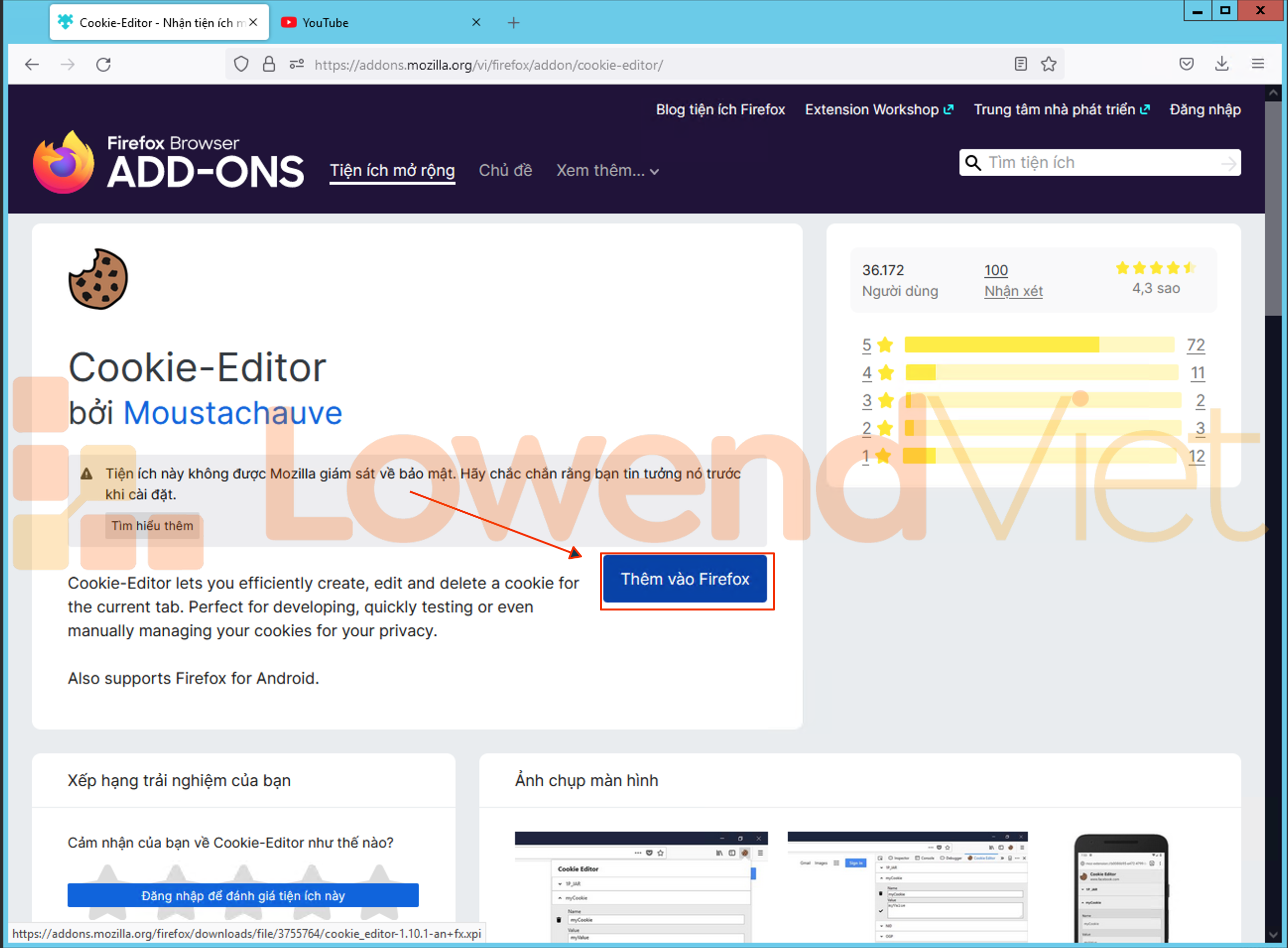Select Chủ đề navigation item
Image resolution: width=1288 pixels, height=948 pixels.
[x=505, y=170]
